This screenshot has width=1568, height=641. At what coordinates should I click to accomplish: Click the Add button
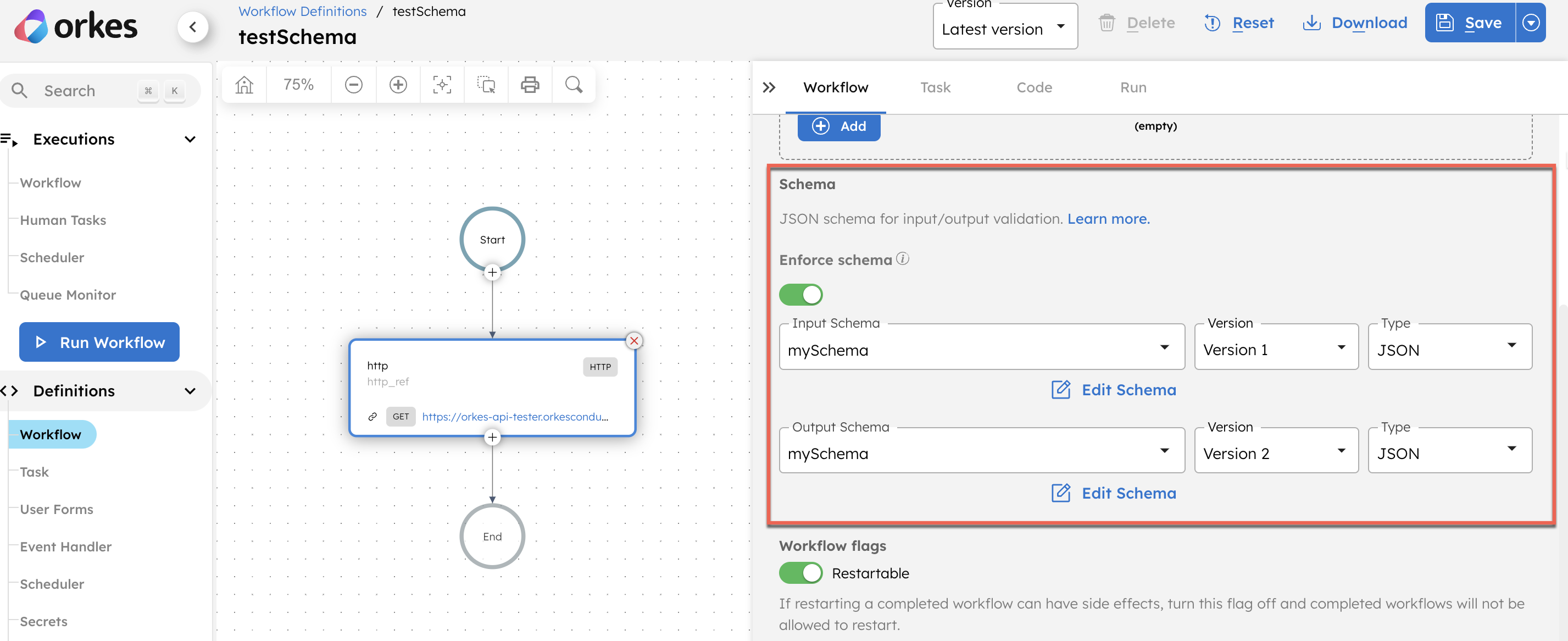tap(839, 126)
